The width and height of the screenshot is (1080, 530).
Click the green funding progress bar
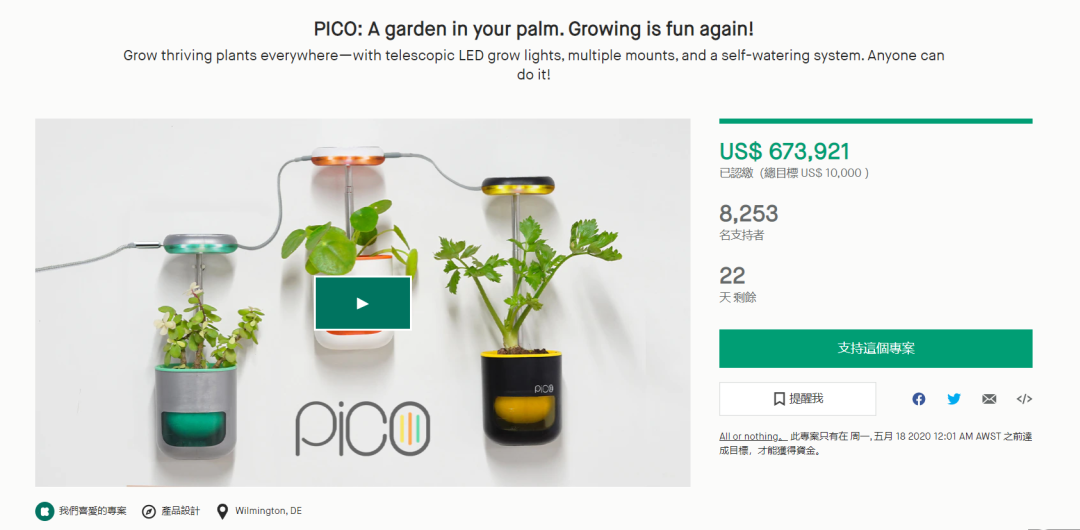875,121
